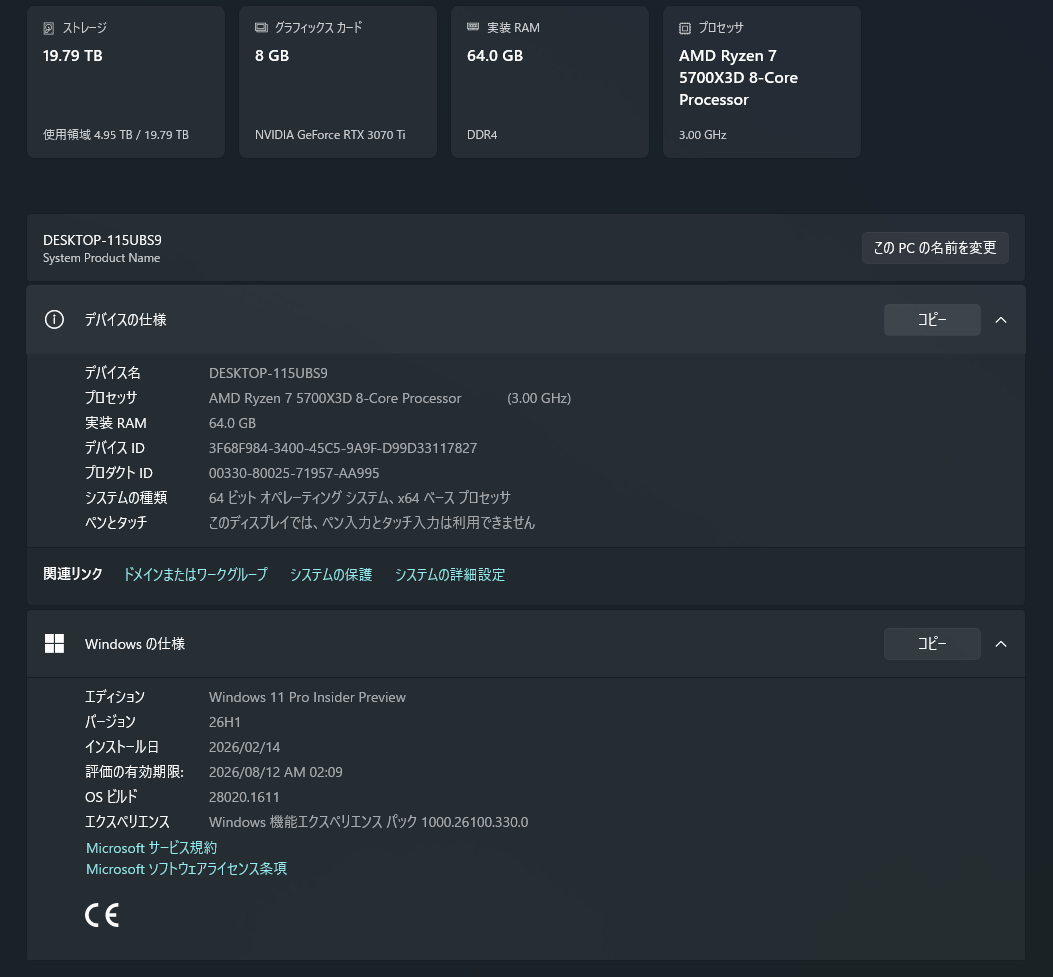
Task: Click the エクスペリエンス label
Action: point(127,823)
